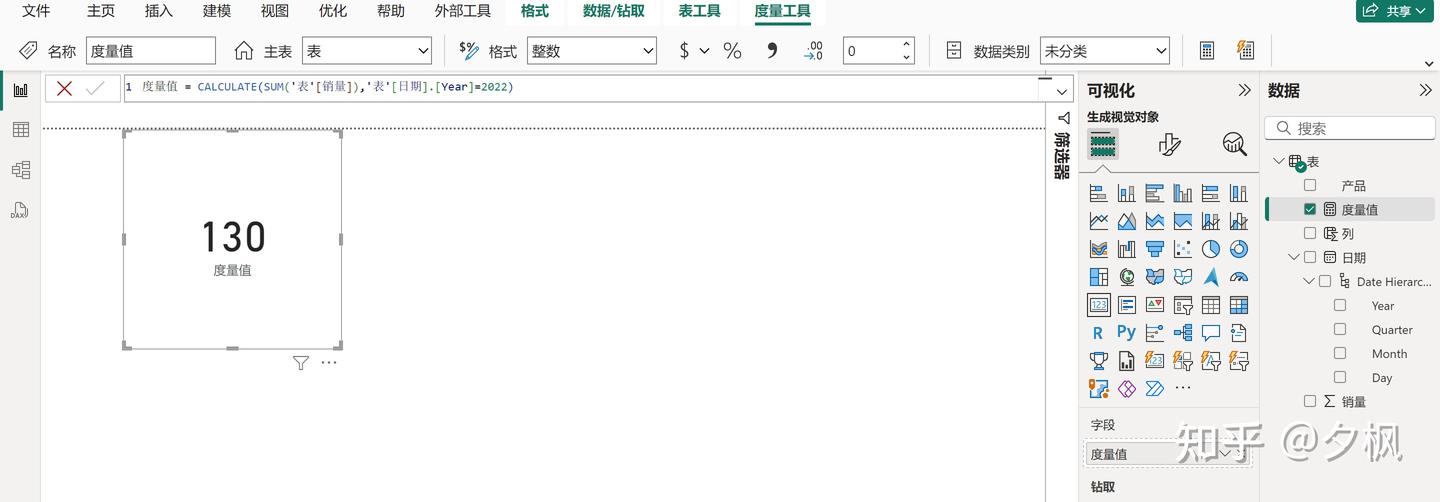Check the Quarter checkbox
Screen dimensions: 1440x502
(1340, 329)
